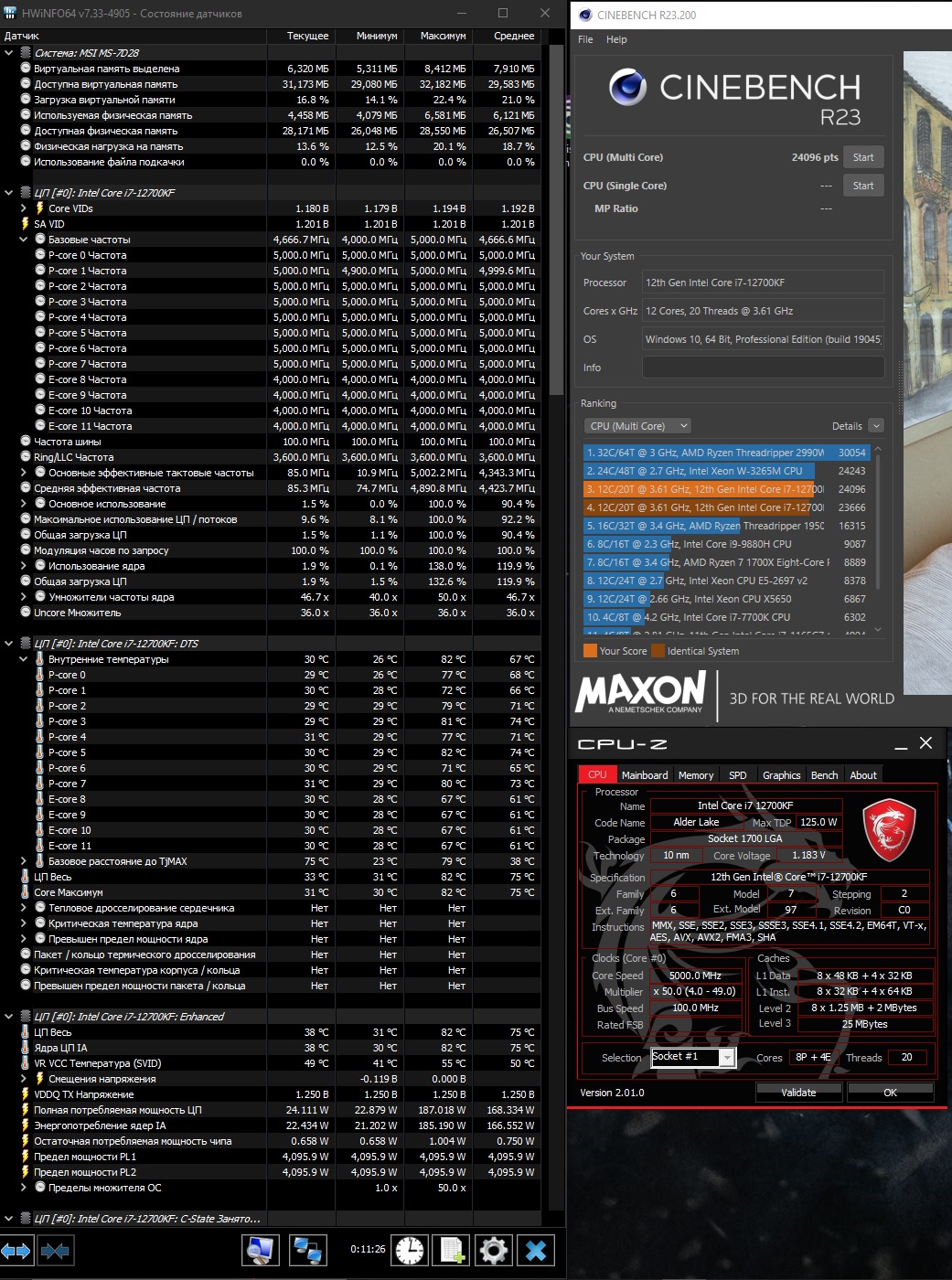The height and width of the screenshot is (1280, 952).
Task: Click clock icon for Частота шины row
Action: pyautogui.click(x=26, y=442)
